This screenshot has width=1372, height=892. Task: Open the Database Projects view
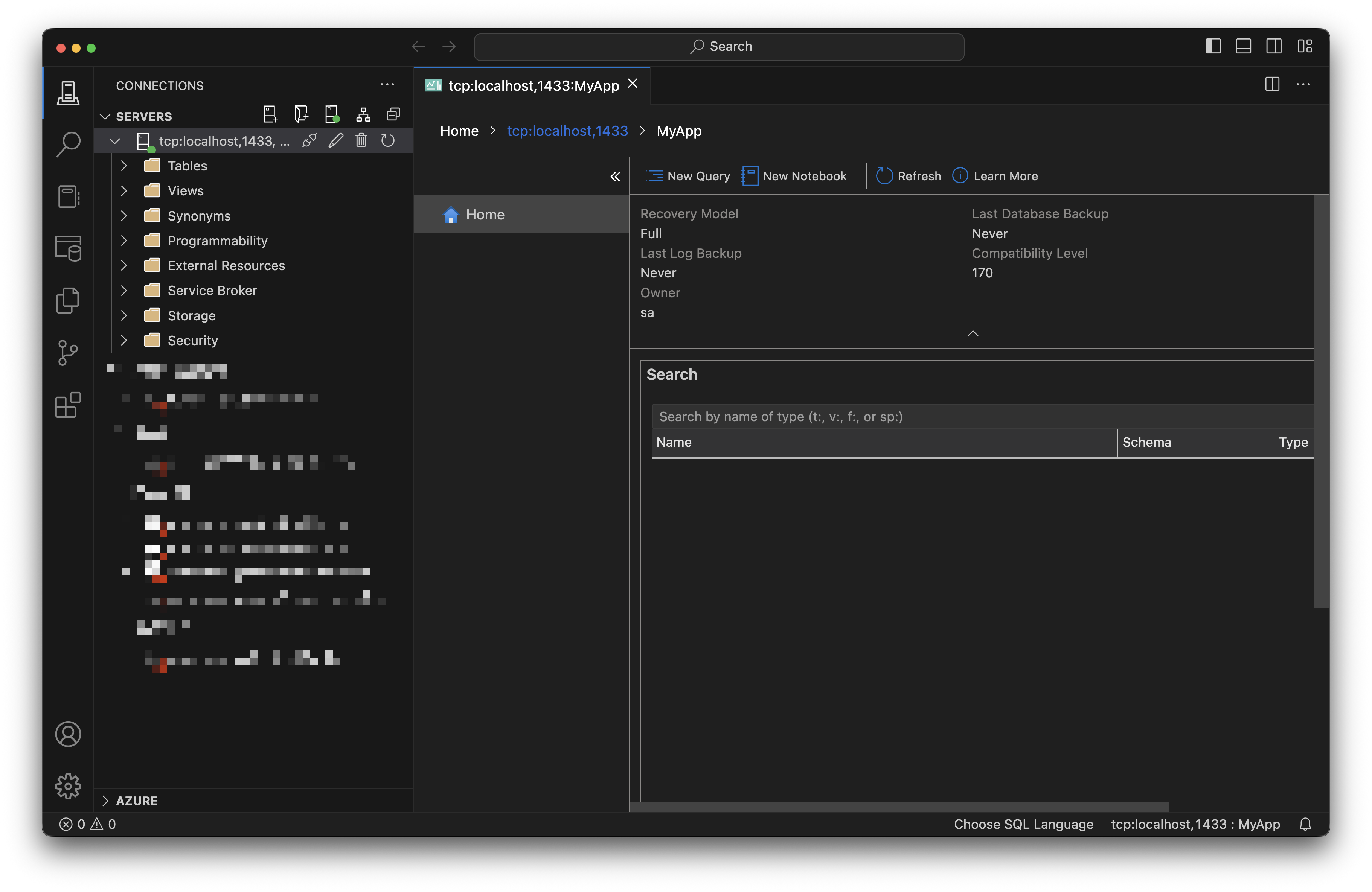click(x=68, y=248)
